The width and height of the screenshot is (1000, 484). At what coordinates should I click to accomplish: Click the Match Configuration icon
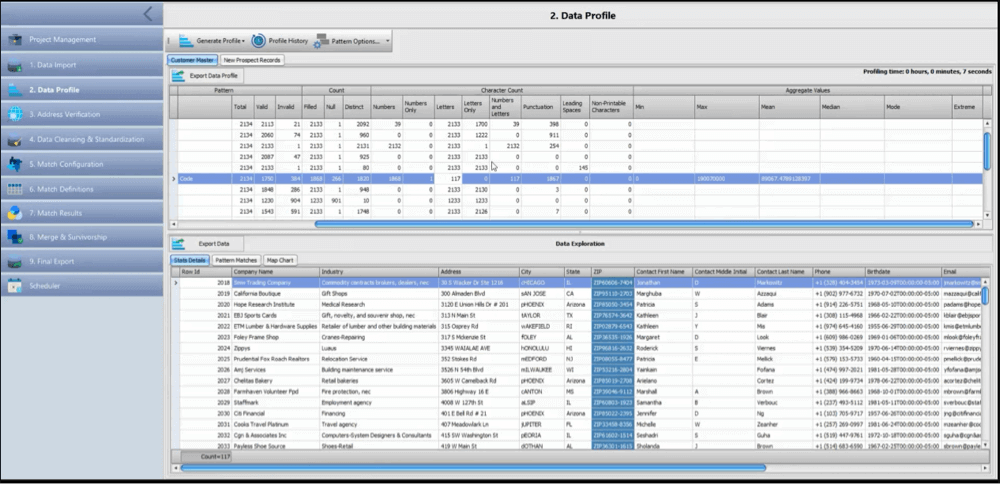pos(14,164)
